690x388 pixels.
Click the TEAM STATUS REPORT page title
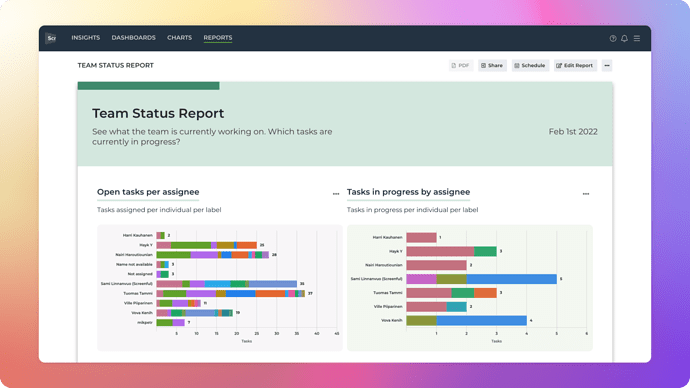tap(116, 65)
